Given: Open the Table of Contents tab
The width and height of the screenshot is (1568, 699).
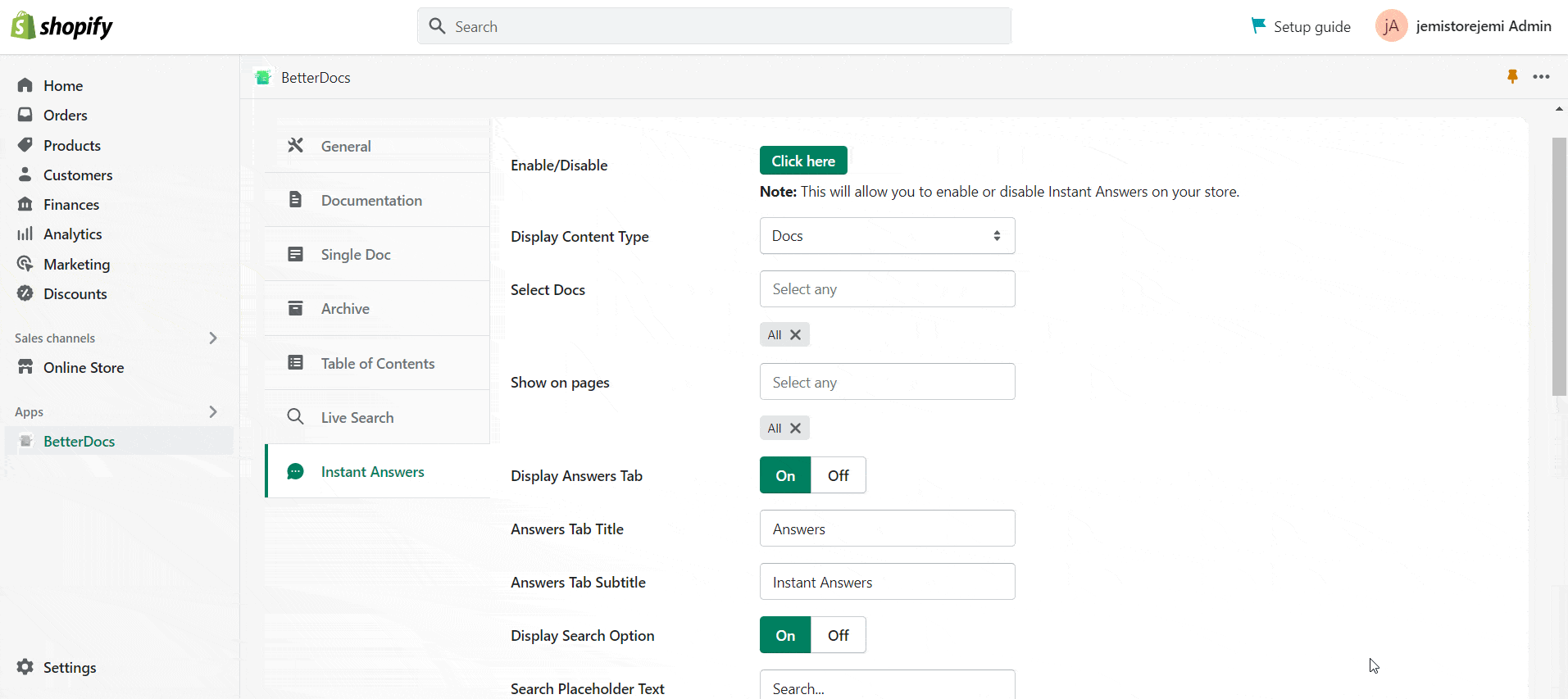Looking at the screenshot, I should click(x=378, y=363).
